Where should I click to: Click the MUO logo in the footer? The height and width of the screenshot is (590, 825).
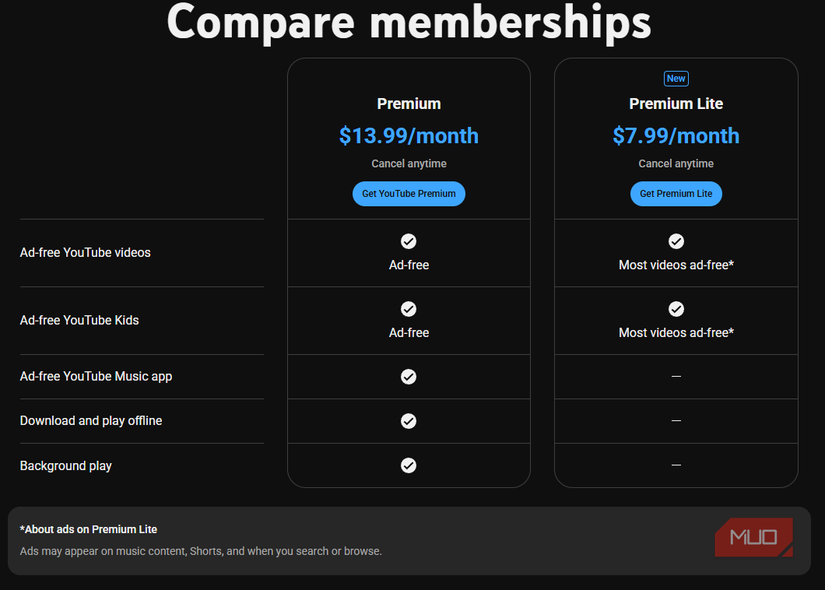click(x=753, y=537)
